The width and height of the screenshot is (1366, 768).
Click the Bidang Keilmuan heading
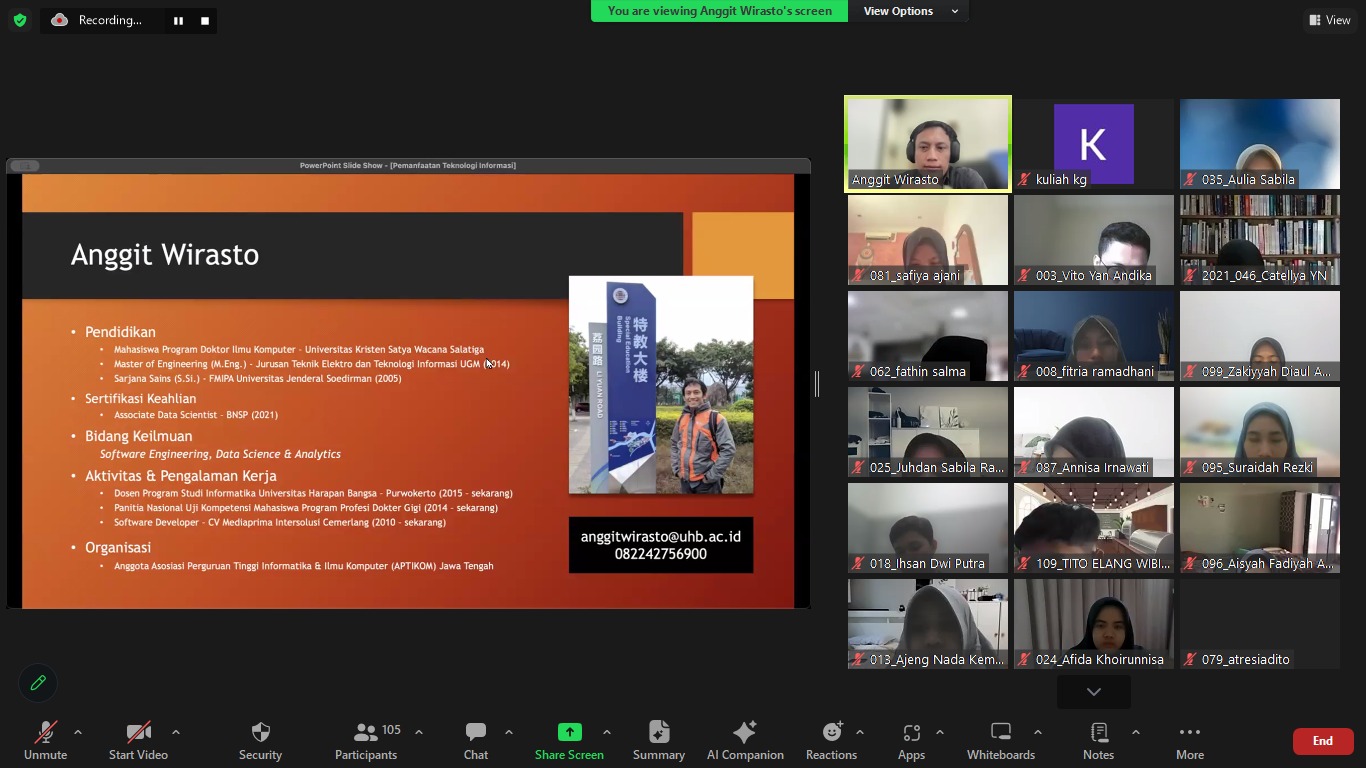[138, 436]
